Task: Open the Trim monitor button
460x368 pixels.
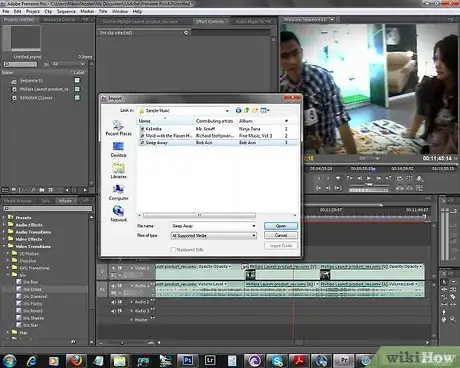Action: pos(419,188)
